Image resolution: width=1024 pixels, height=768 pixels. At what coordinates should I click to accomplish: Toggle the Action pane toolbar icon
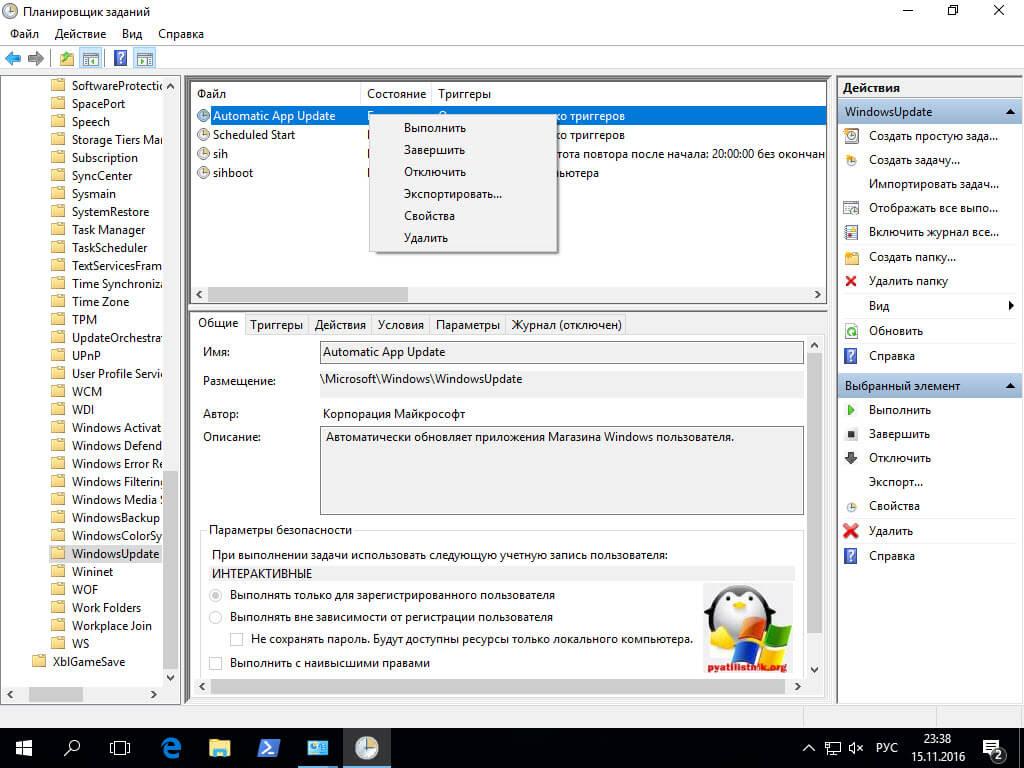pos(144,58)
